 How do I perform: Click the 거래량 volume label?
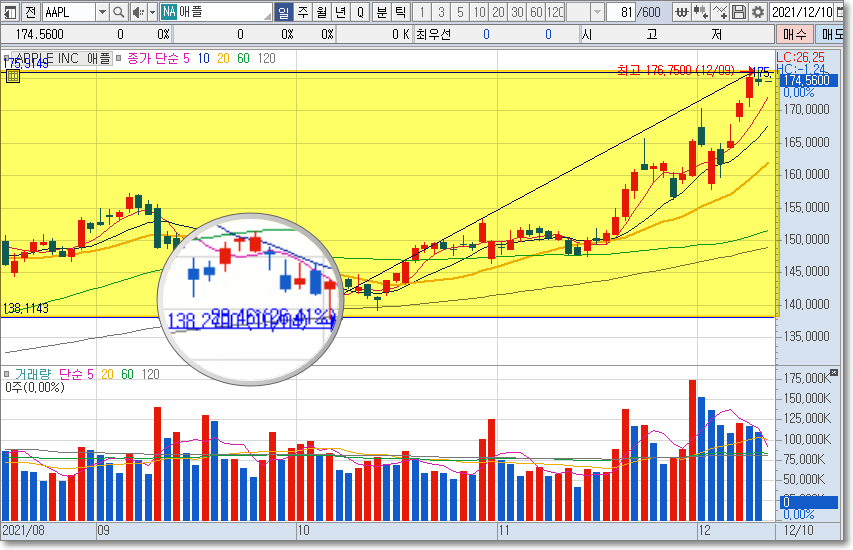[x=33, y=374]
